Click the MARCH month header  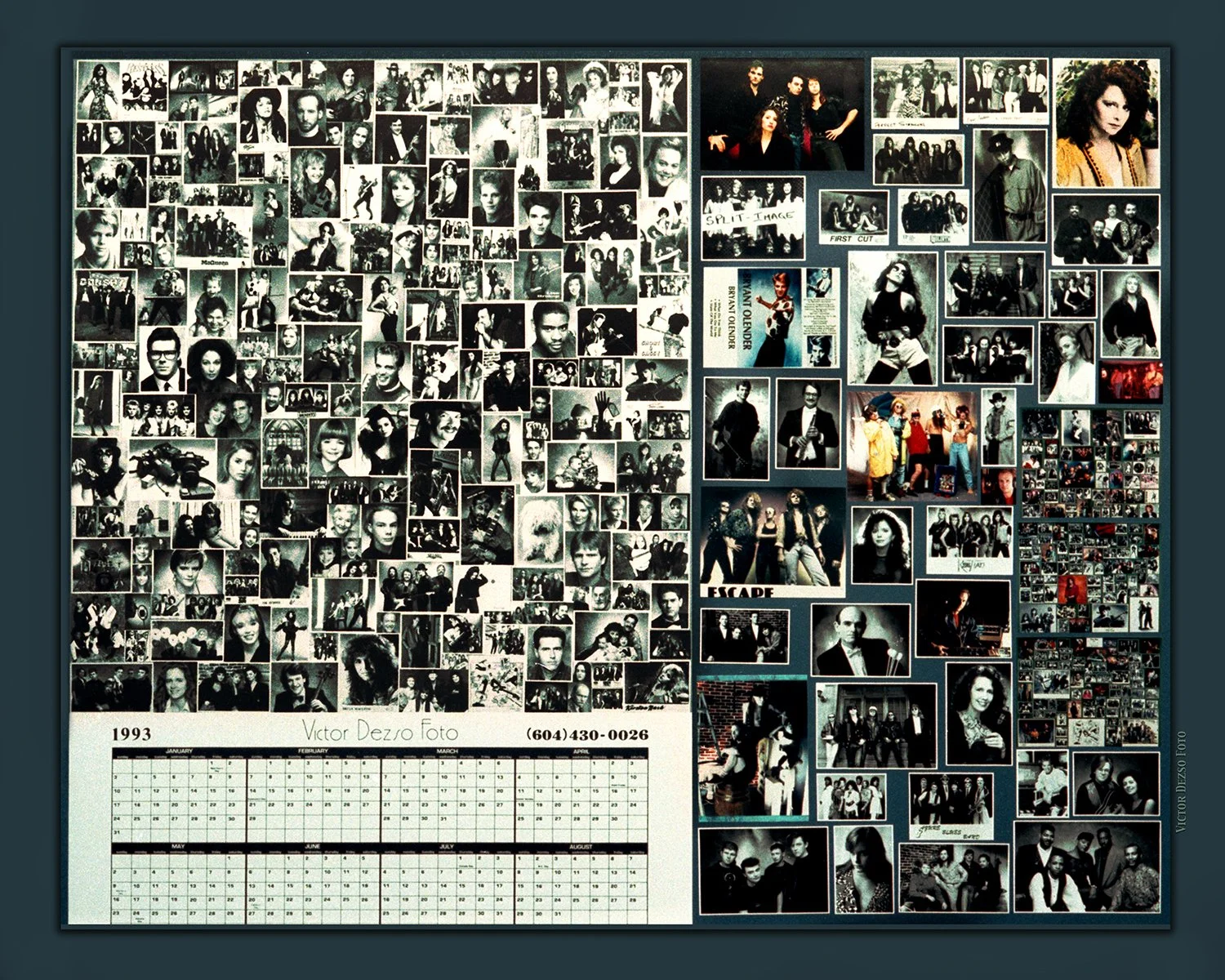[447, 751]
